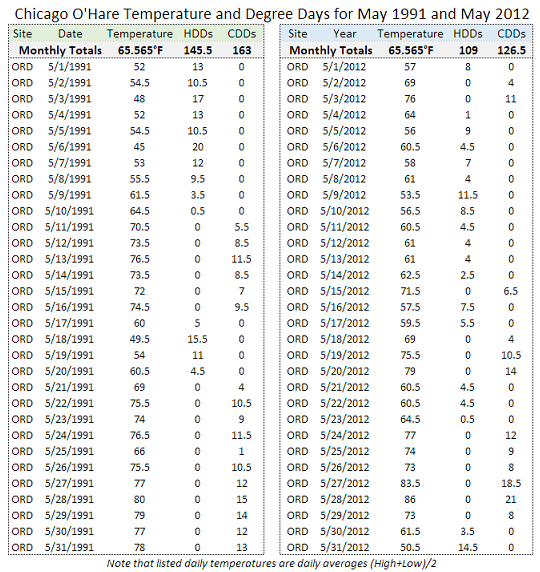Viewport: 540px width, 572px height.
Task: Select temperature 71.5 on 5/15/2012
Action: click(x=410, y=291)
